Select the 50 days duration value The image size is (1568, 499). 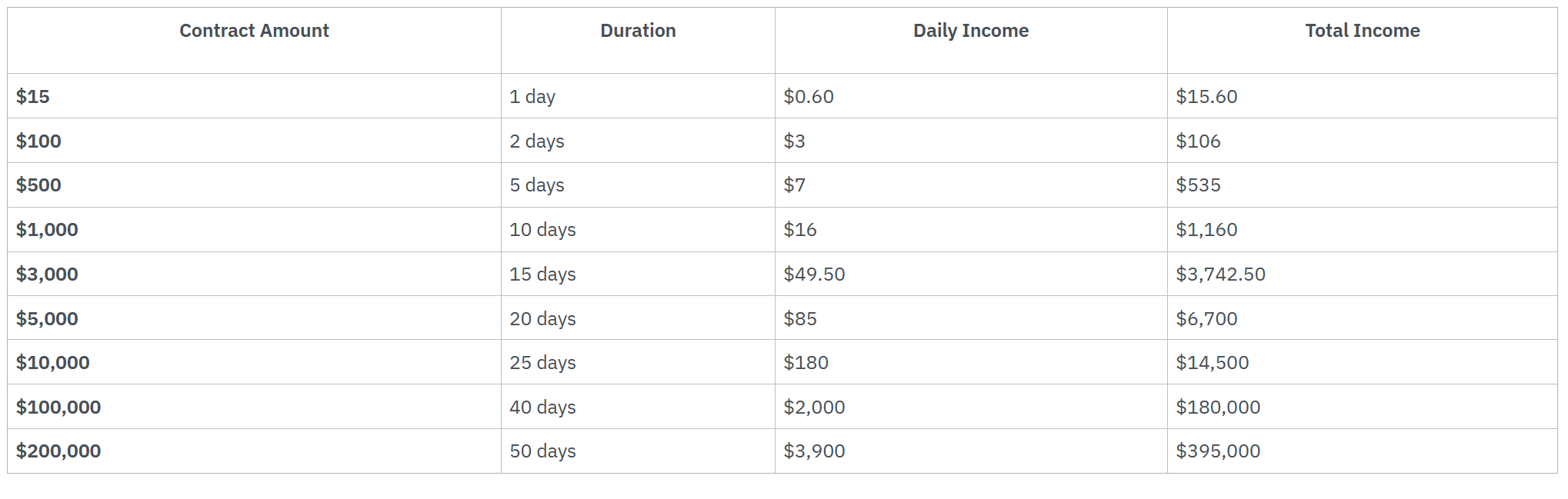pyautogui.click(x=542, y=451)
